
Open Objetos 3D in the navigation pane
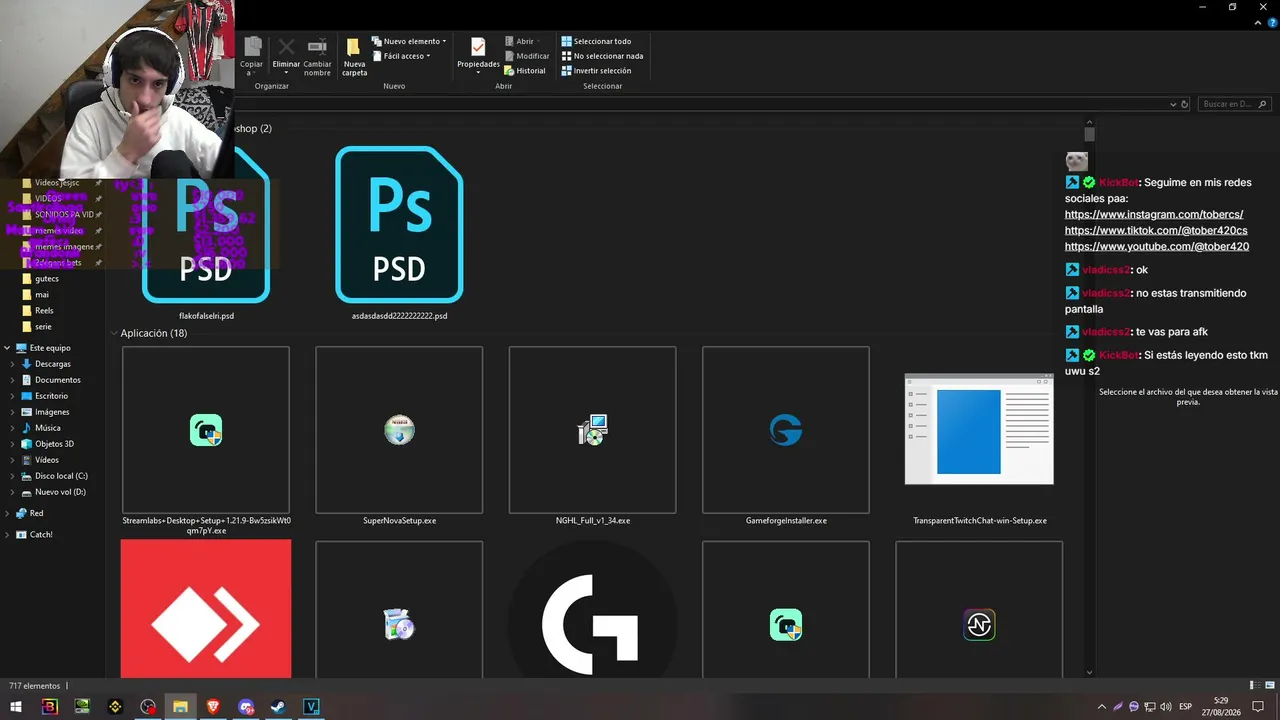54,444
